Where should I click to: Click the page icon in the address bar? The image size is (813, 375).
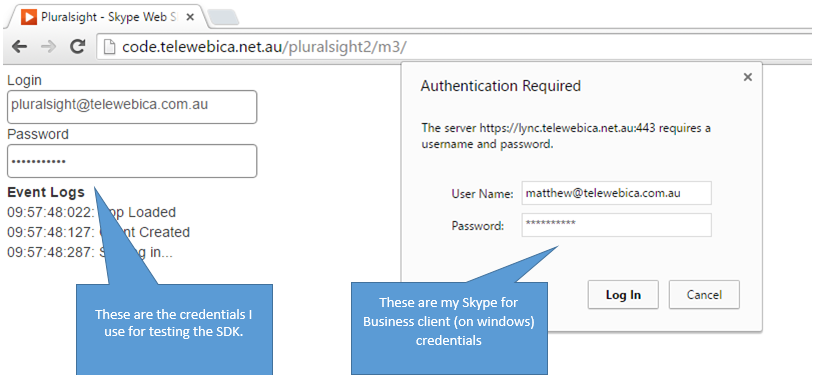pos(109,47)
